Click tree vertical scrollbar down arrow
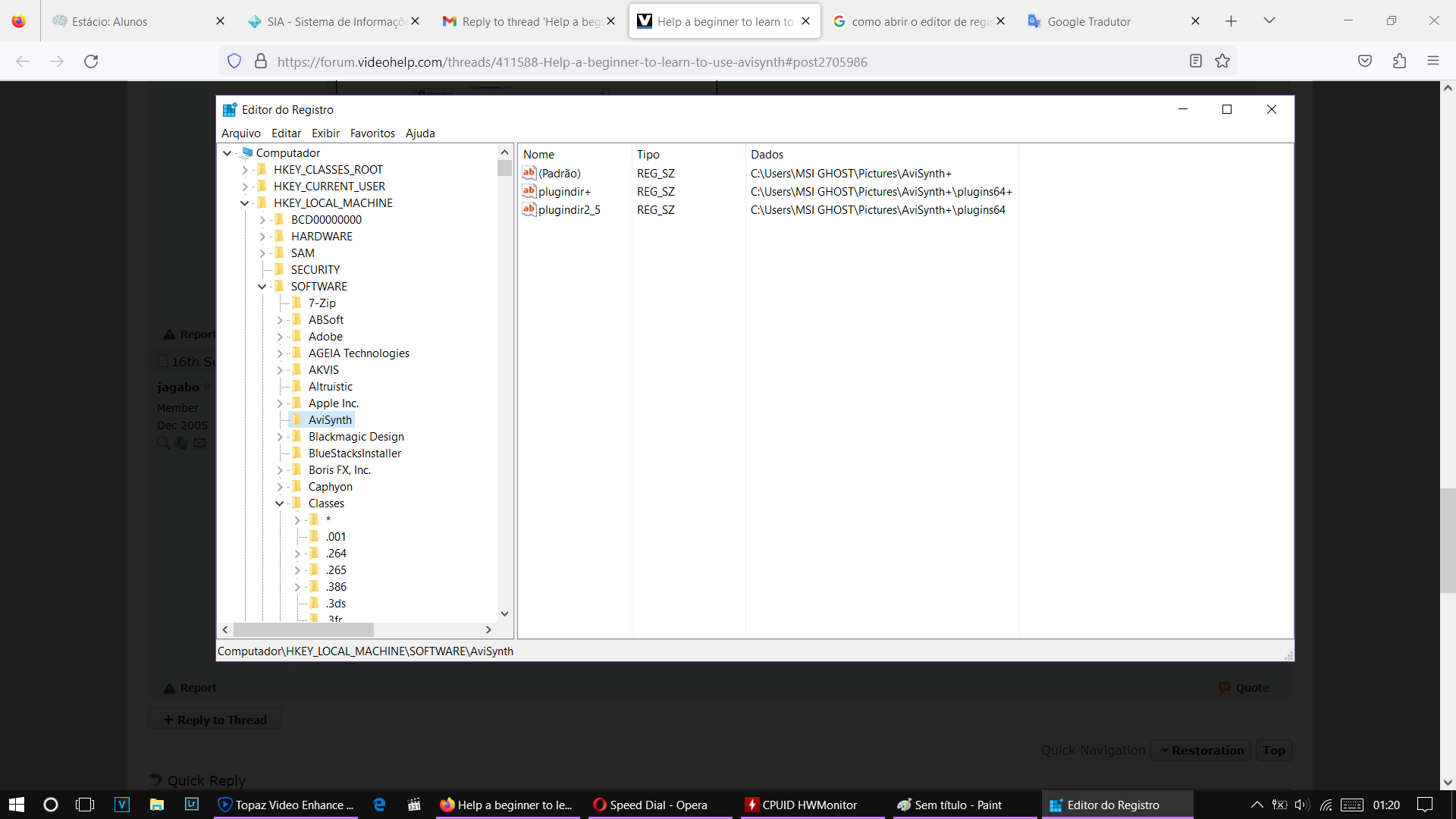1456x819 pixels. pyautogui.click(x=504, y=613)
